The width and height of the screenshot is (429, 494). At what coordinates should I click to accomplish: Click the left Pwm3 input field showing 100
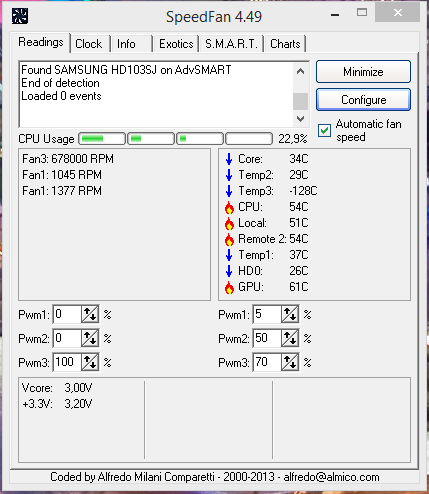click(67, 362)
